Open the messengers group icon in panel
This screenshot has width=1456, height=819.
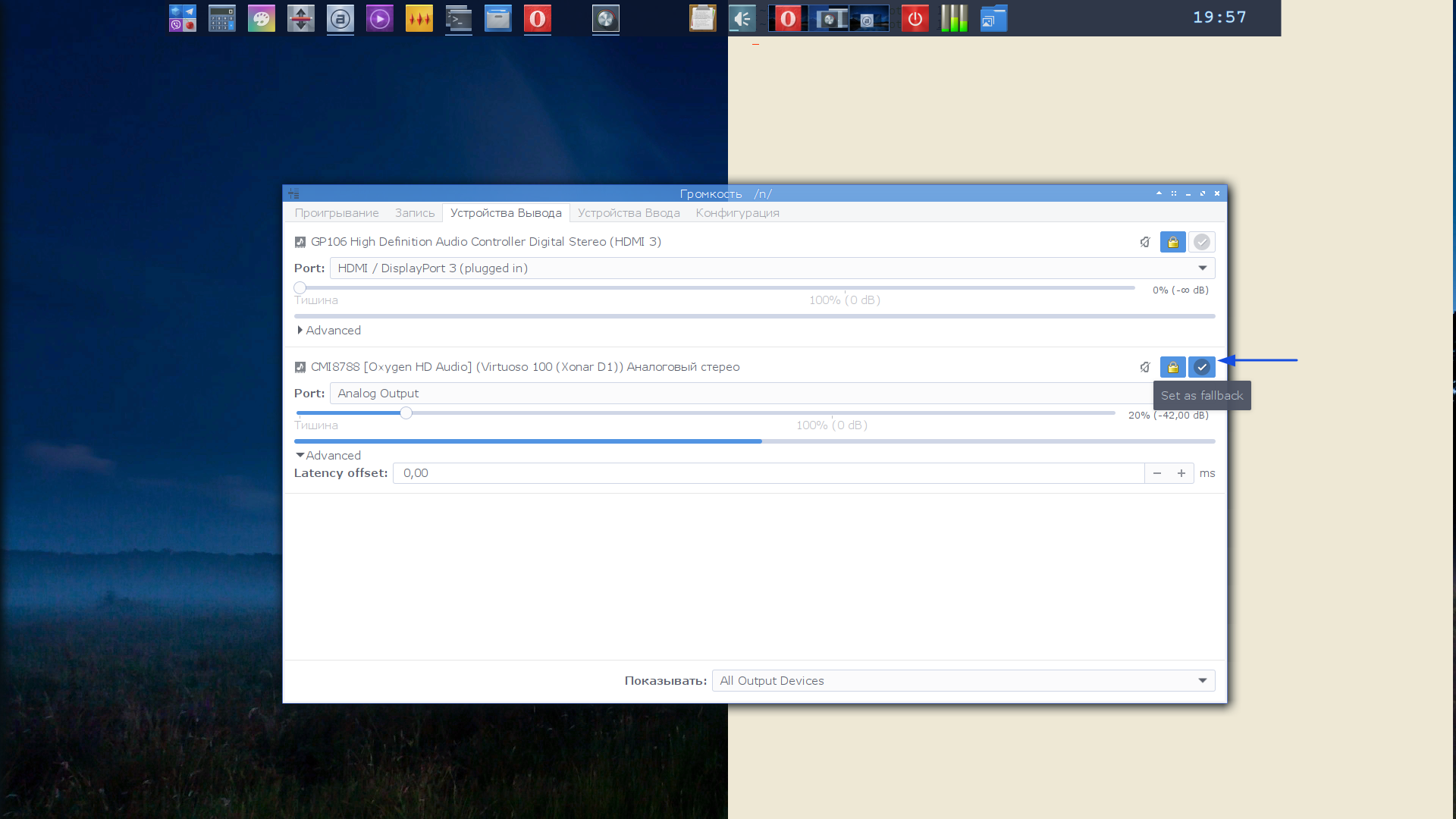point(183,18)
